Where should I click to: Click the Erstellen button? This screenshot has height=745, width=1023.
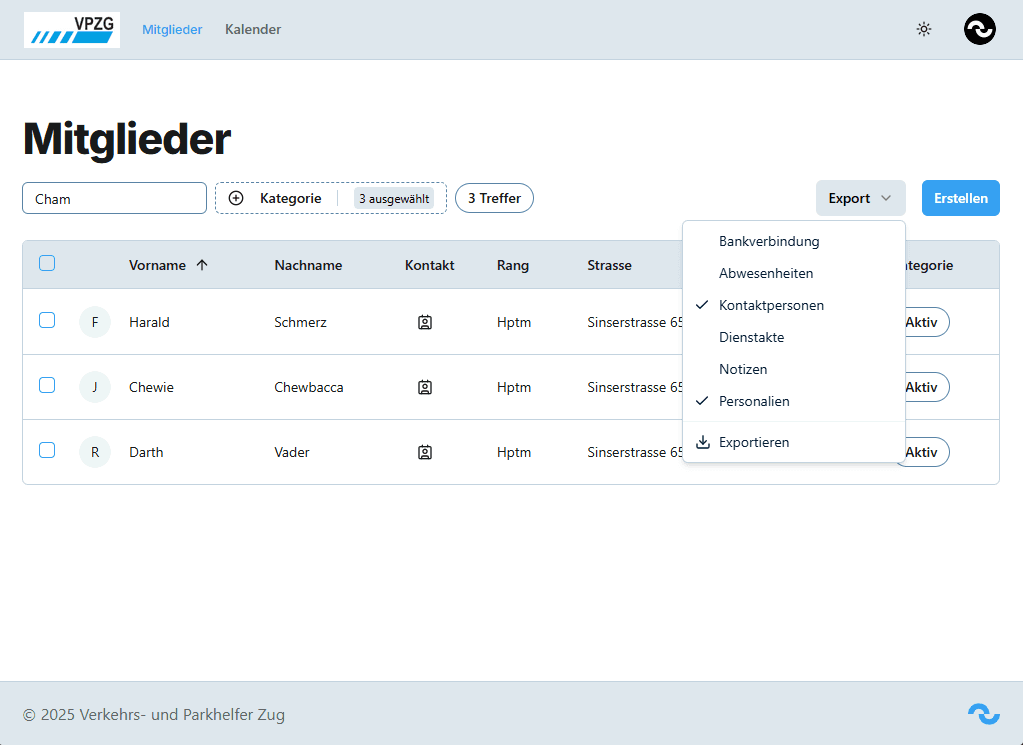coord(960,198)
